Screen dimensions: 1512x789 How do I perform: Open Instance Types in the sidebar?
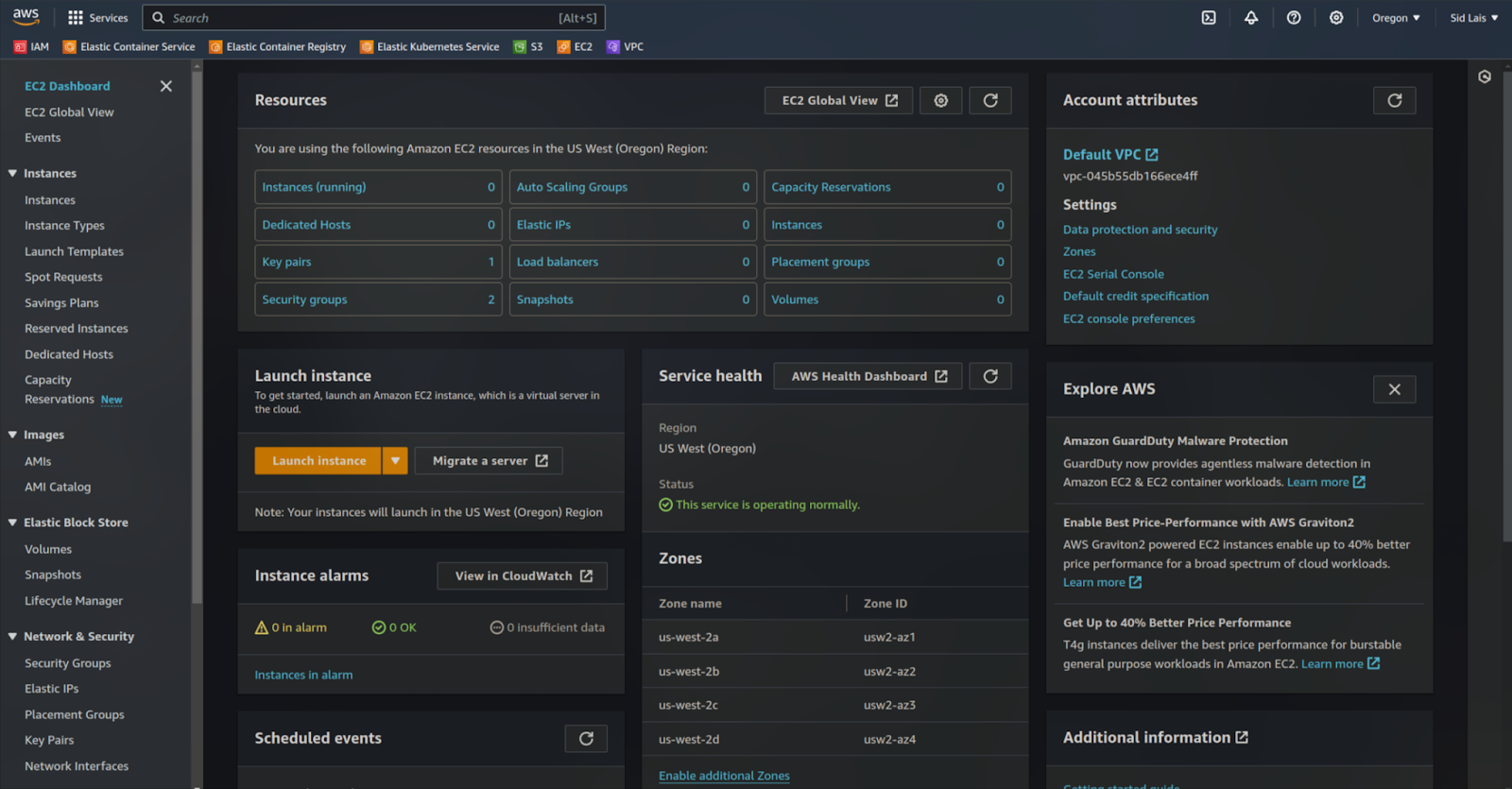click(x=64, y=226)
